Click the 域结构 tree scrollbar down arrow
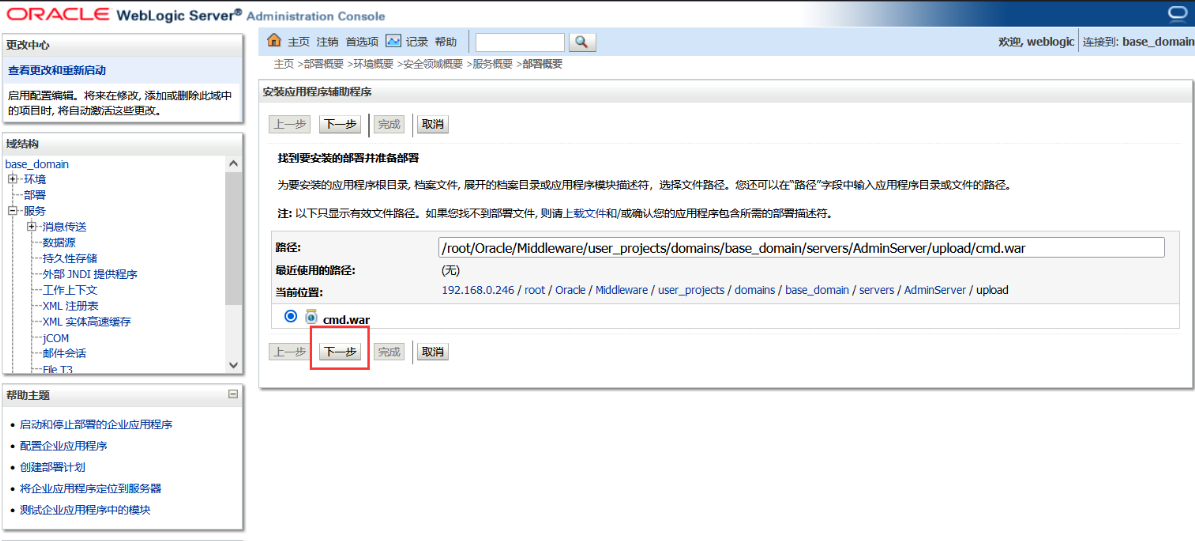Screen dimensions: 1195x541 234,366
